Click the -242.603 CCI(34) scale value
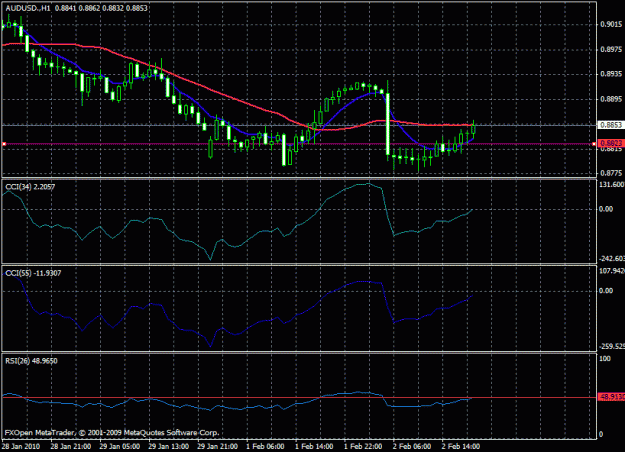The height and width of the screenshot is (452, 625). coord(612,258)
